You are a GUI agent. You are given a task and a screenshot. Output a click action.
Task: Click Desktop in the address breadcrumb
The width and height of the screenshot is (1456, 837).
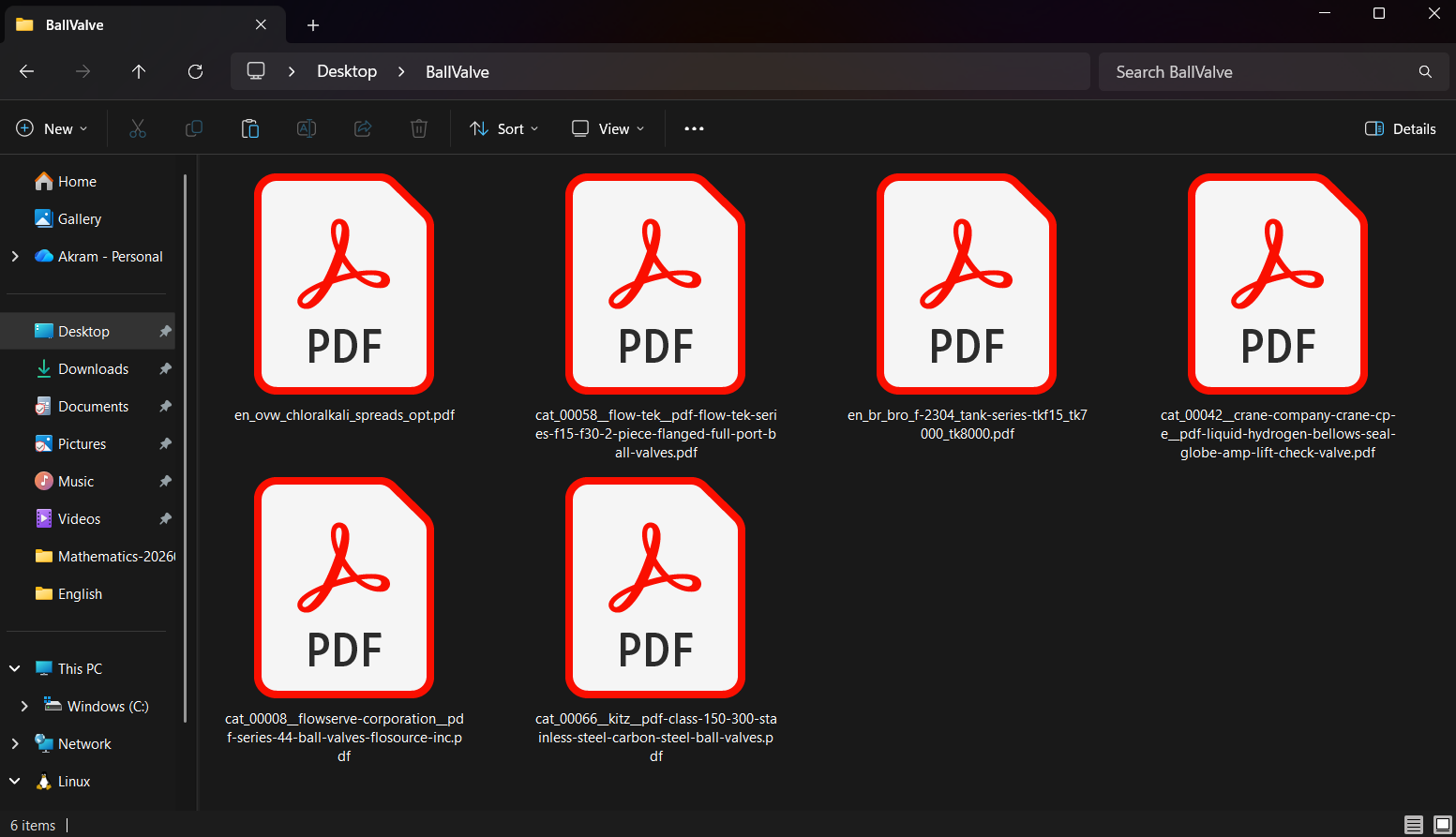347,71
